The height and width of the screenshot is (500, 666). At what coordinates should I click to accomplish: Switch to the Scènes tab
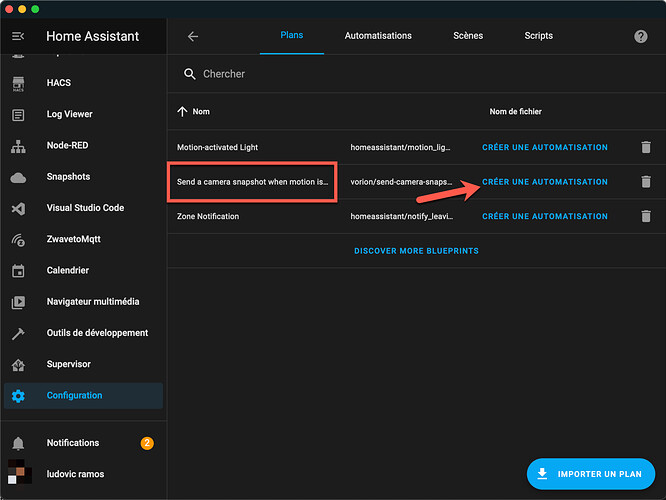click(468, 36)
